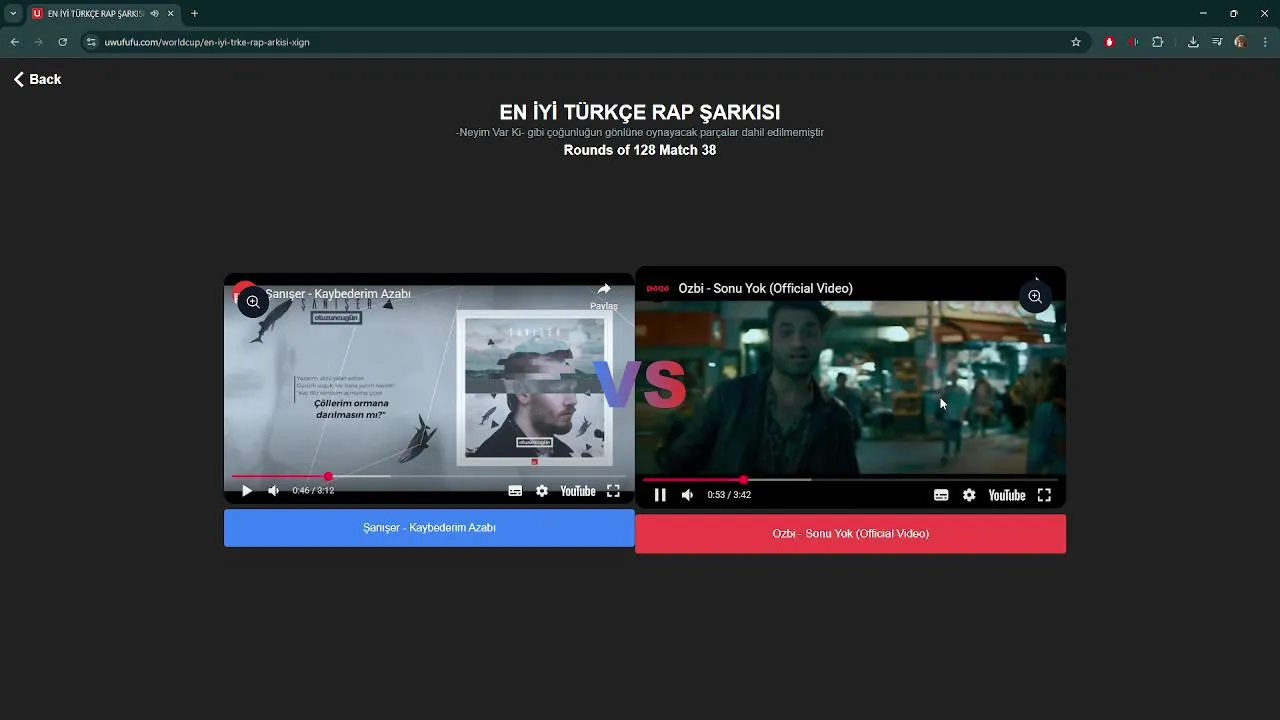Open Sanişer video on YouTube via logo

click(x=578, y=491)
